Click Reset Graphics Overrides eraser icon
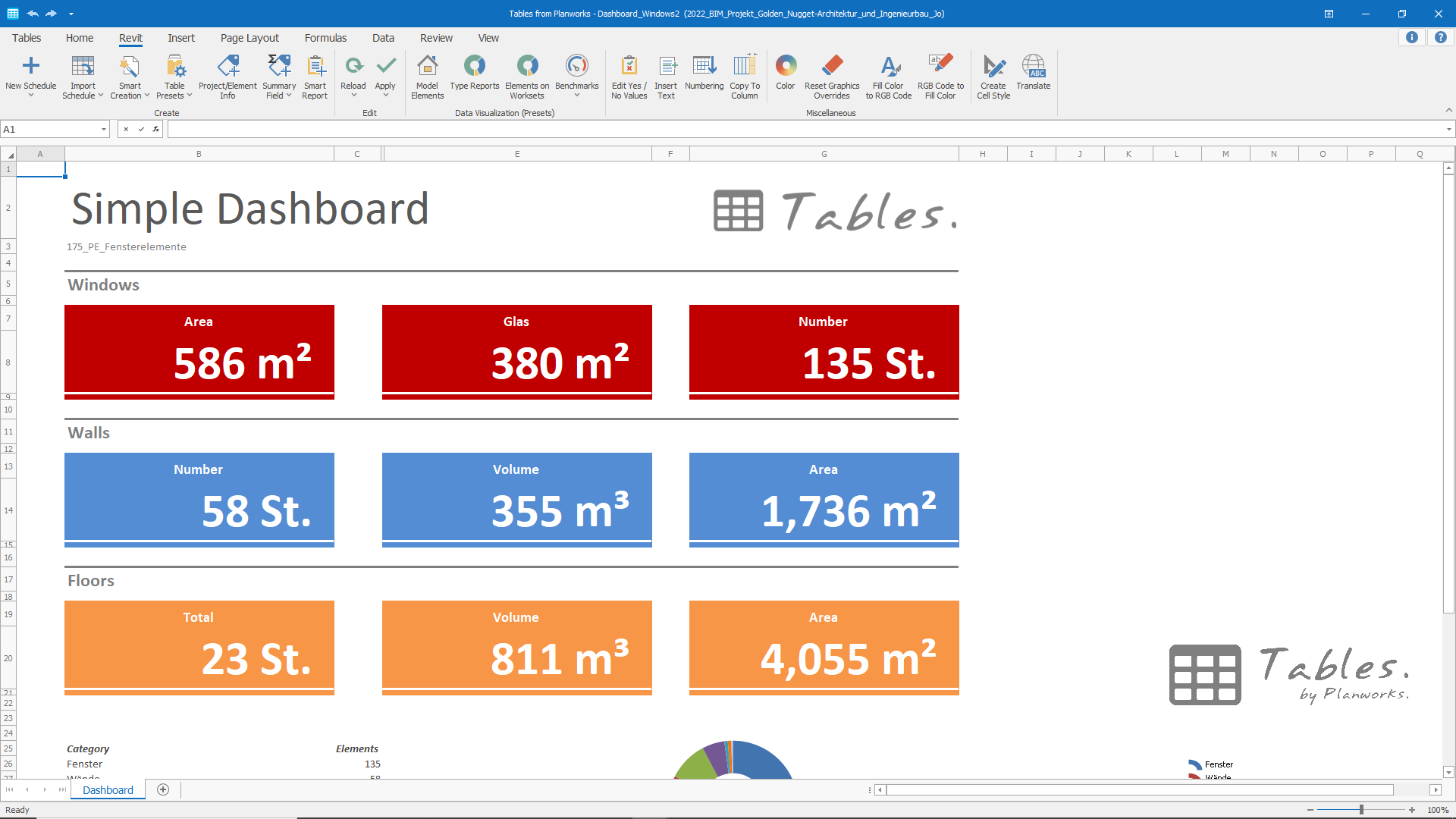The height and width of the screenshot is (819, 1456). coord(832,66)
